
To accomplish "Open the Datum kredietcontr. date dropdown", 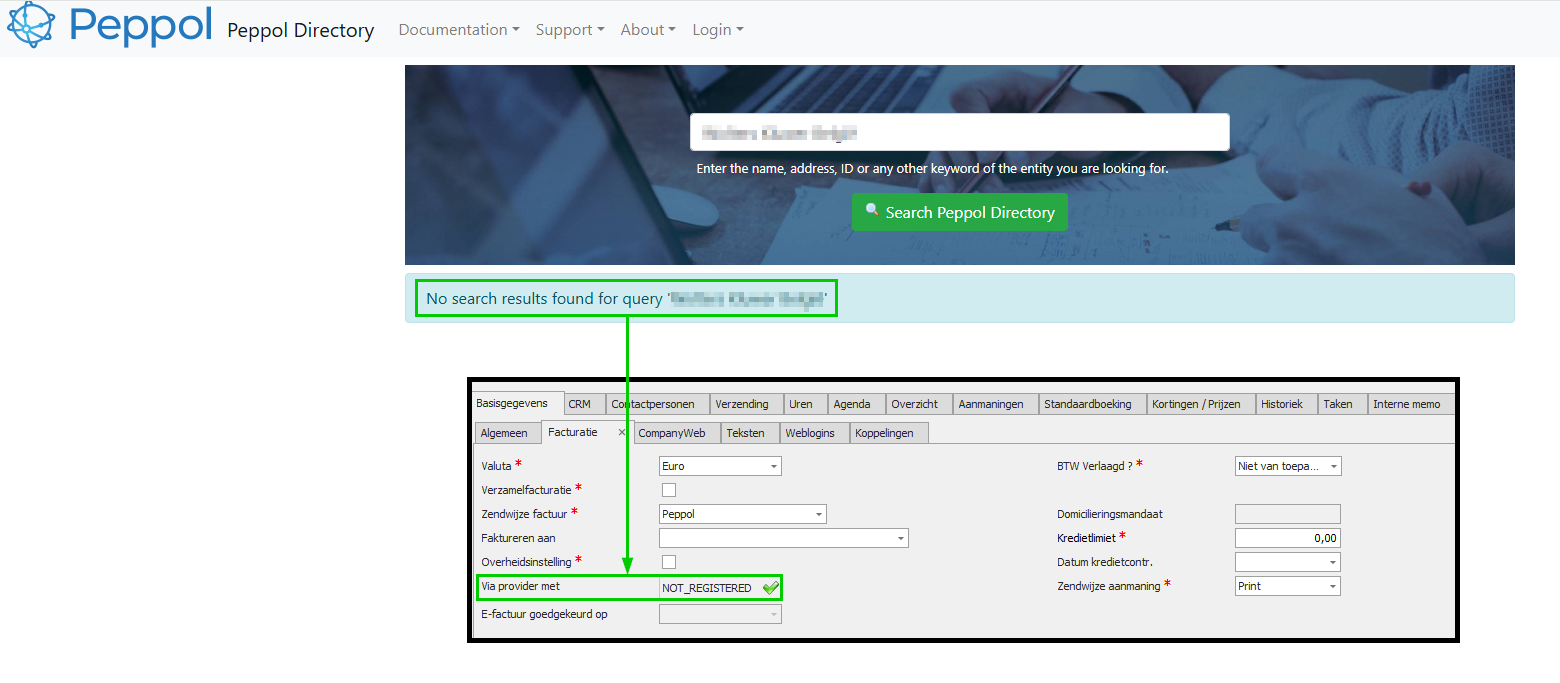I will pos(1332,563).
